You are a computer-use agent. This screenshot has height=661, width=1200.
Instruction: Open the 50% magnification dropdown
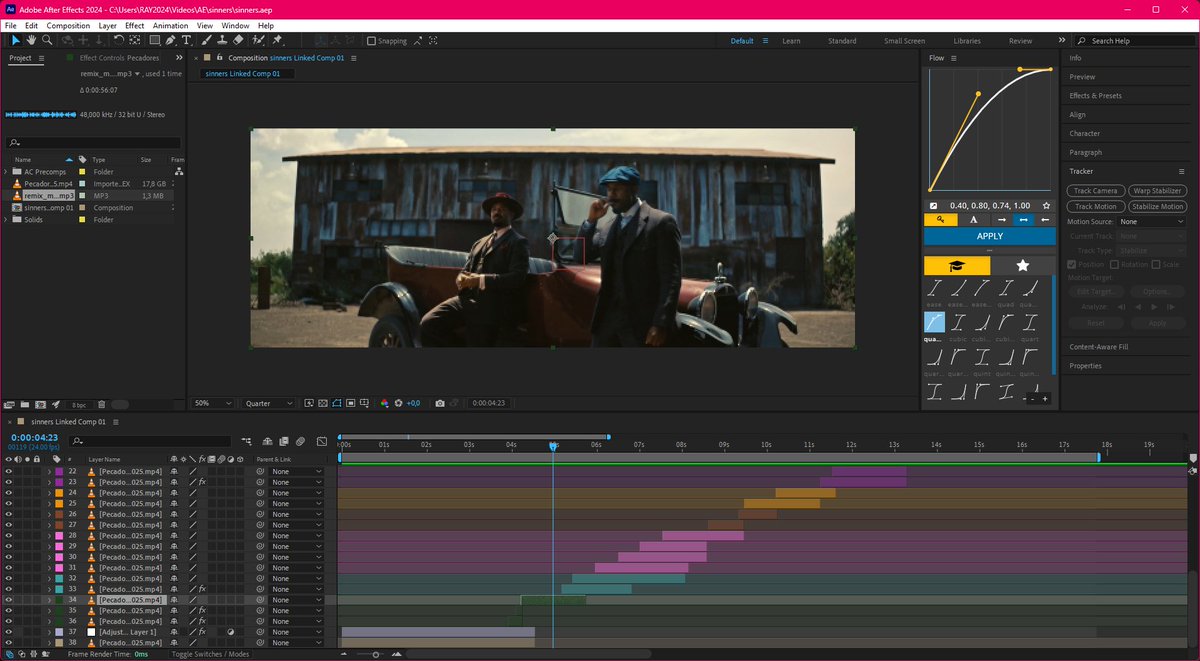point(212,403)
